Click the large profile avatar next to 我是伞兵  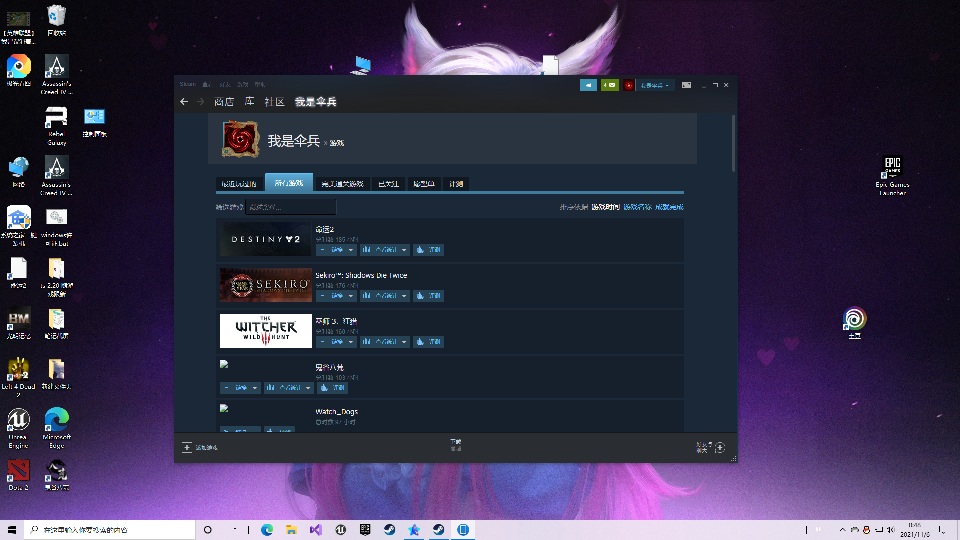pyautogui.click(x=240, y=139)
